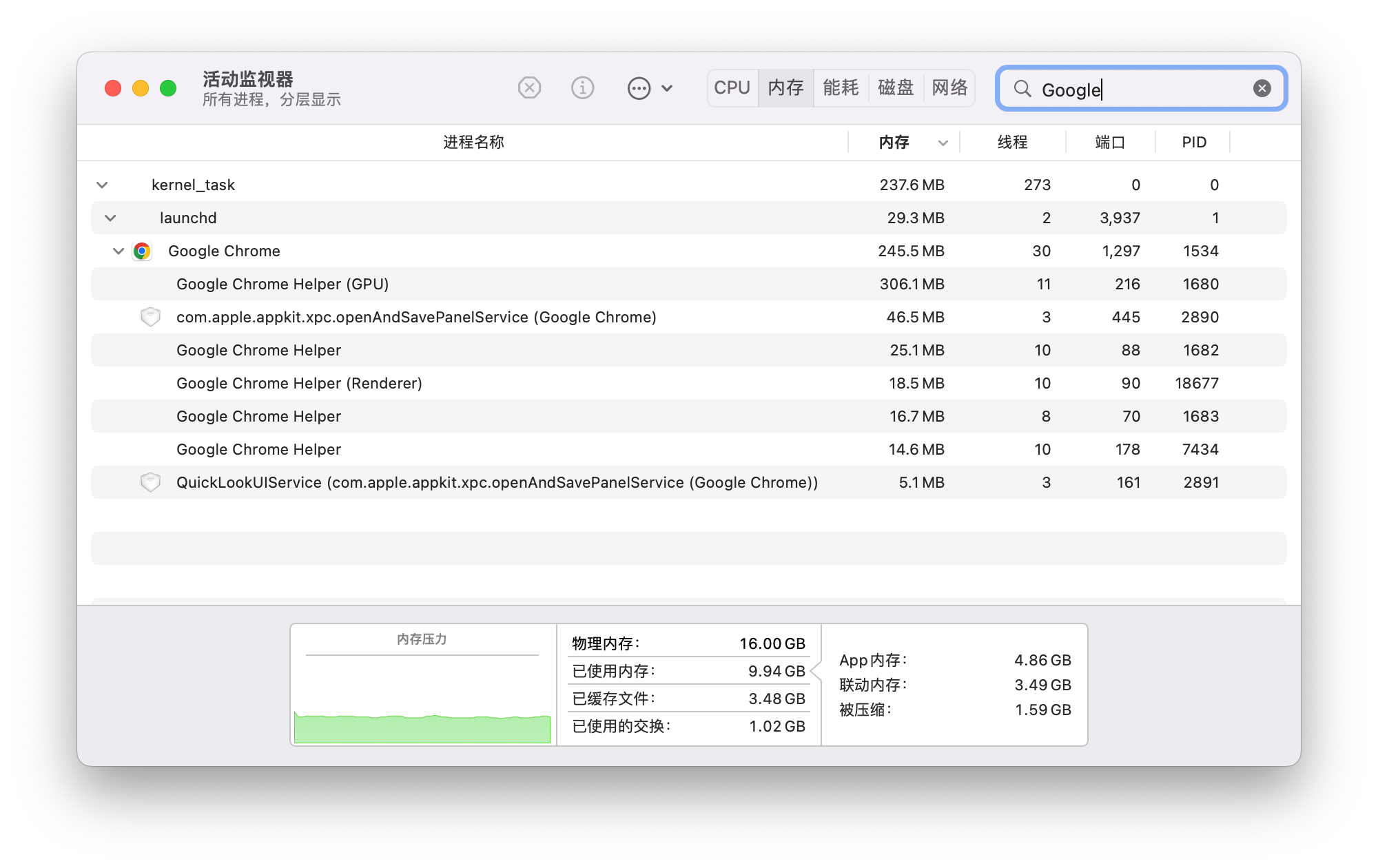Click the App 内存 4.86 GB entry
The width and height of the screenshot is (1378, 868).
coord(955,660)
